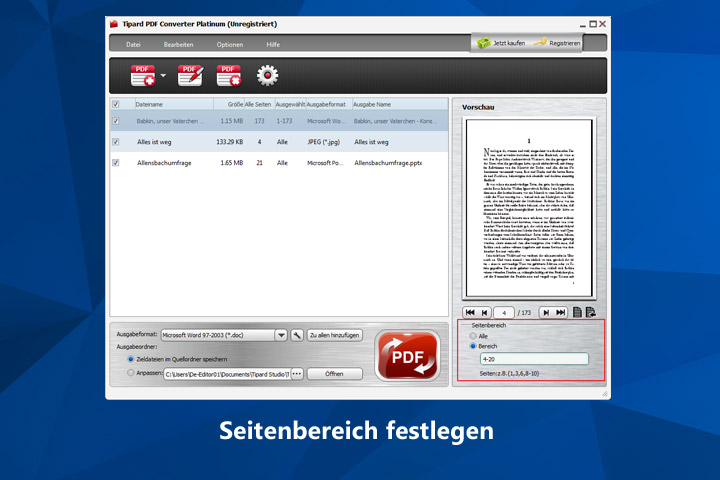Click the current page number field

point(504,313)
